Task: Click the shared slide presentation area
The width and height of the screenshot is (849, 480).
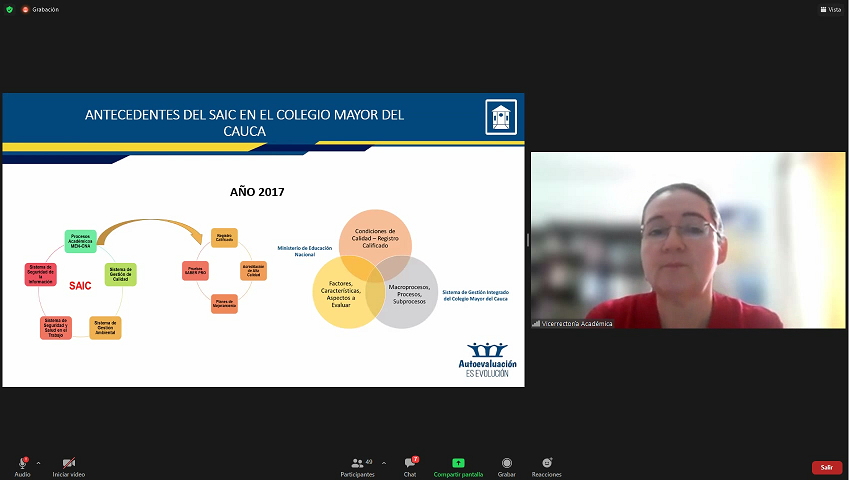Action: 263,240
